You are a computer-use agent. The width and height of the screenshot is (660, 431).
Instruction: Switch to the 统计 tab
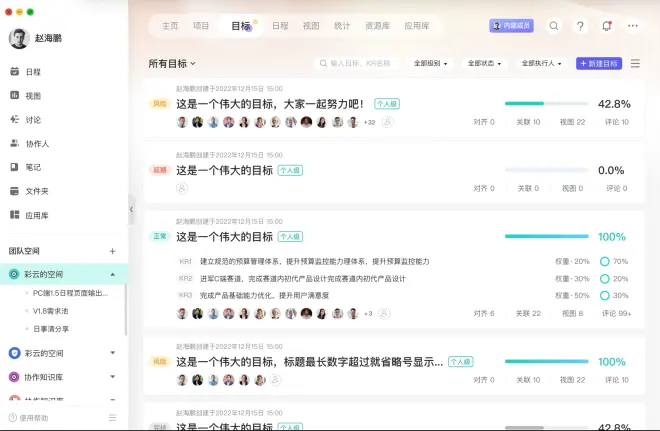click(x=340, y=26)
